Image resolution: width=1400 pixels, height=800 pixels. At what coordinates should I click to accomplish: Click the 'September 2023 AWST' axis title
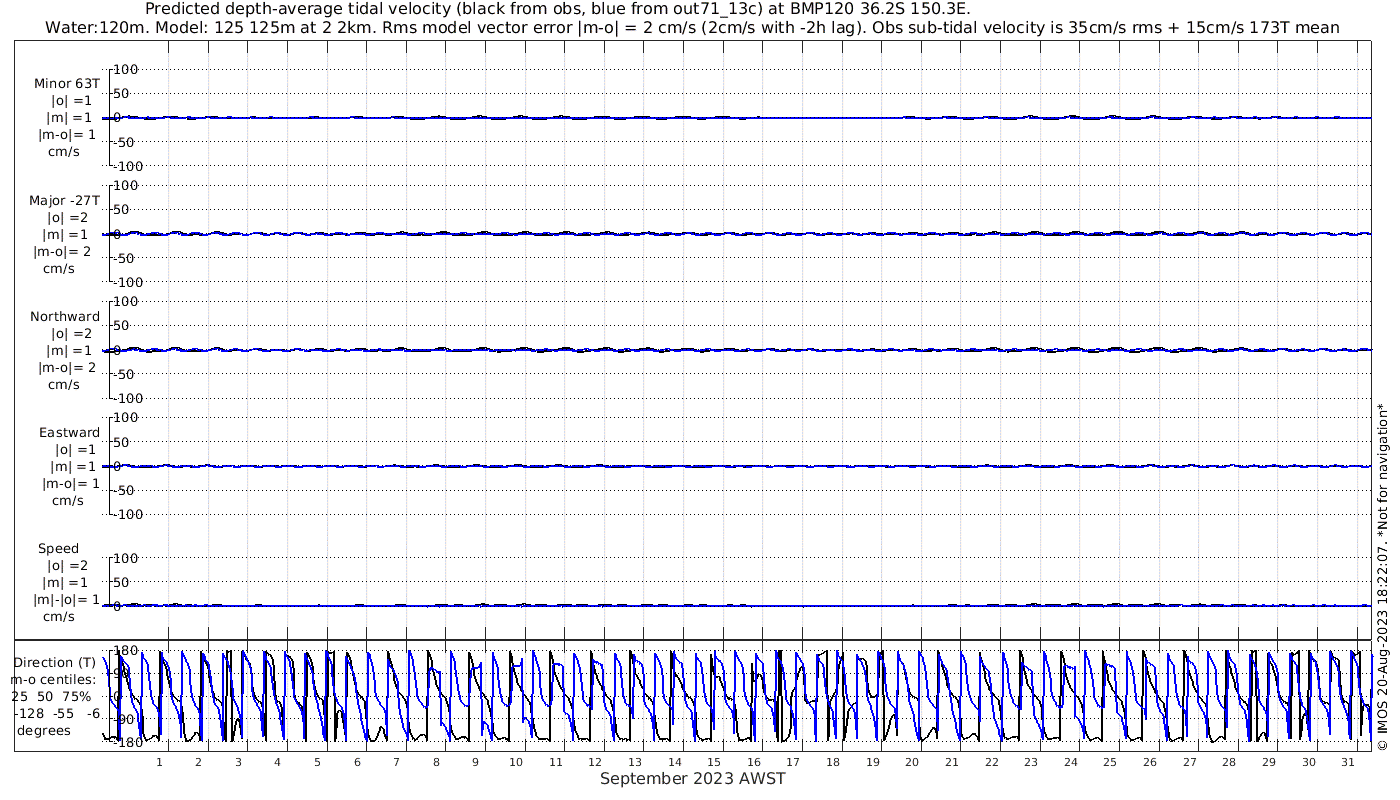(x=692, y=779)
